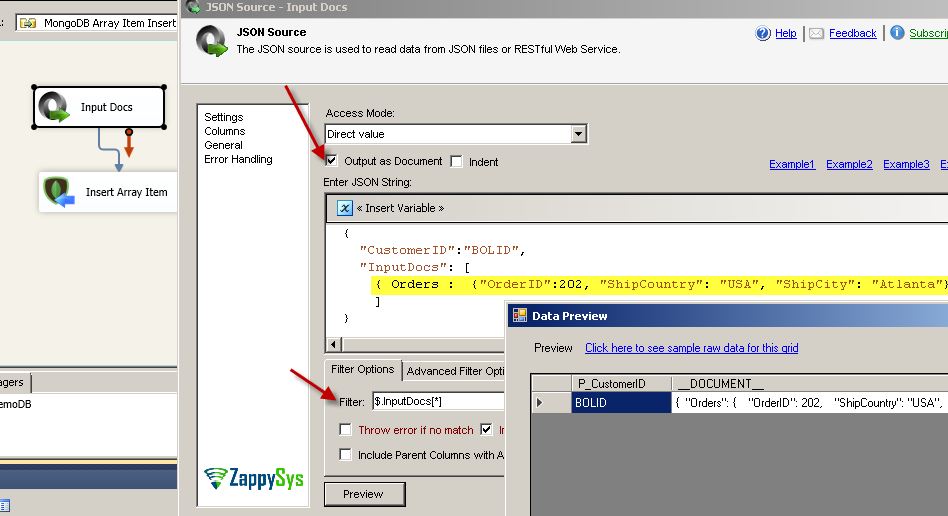948x516 pixels.
Task: Click the Preview button
Action: [x=365, y=494]
